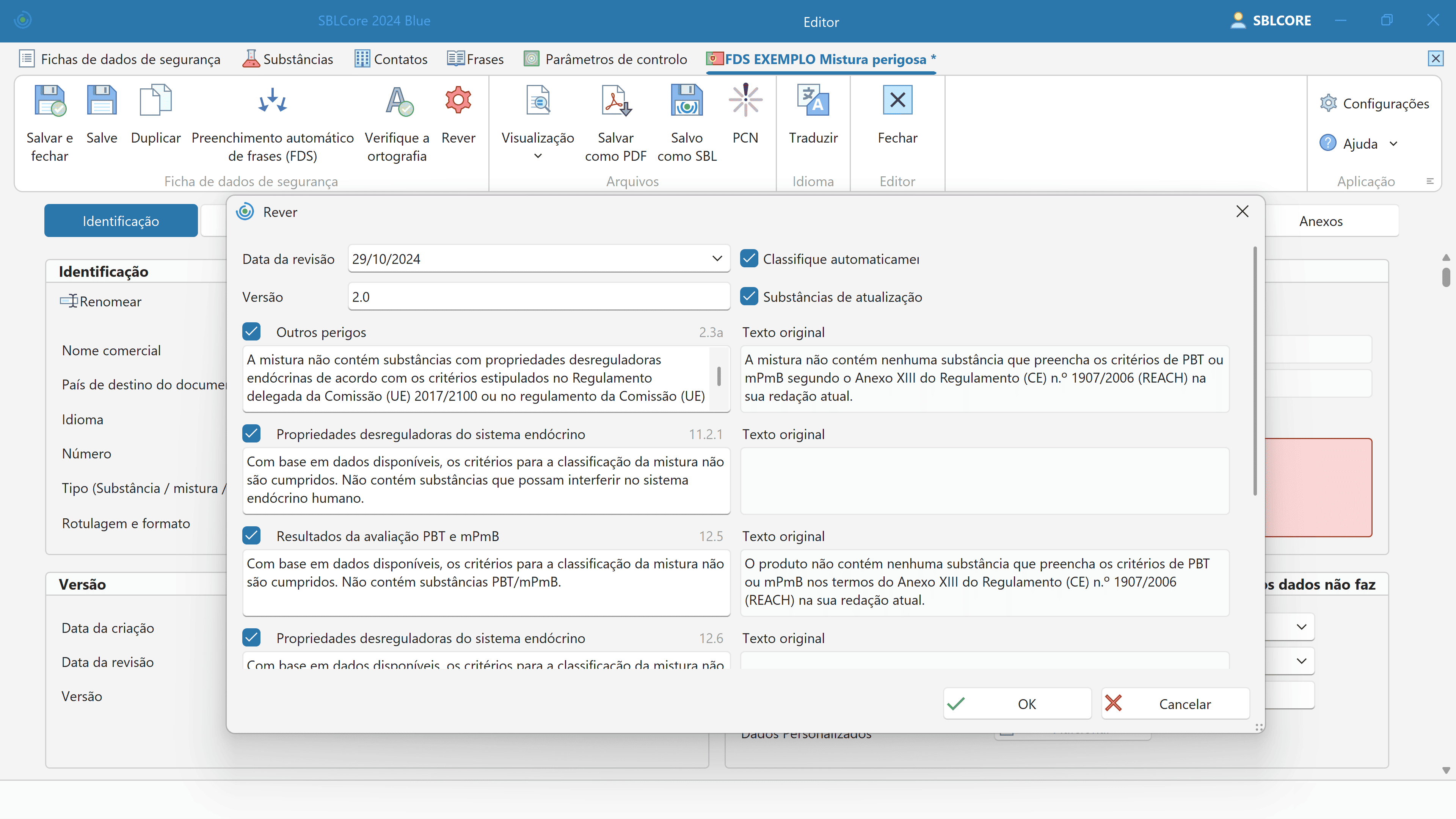Image resolution: width=1456 pixels, height=819 pixels.
Task: Run Preenchimento automático de frases
Action: click(273, 101)
